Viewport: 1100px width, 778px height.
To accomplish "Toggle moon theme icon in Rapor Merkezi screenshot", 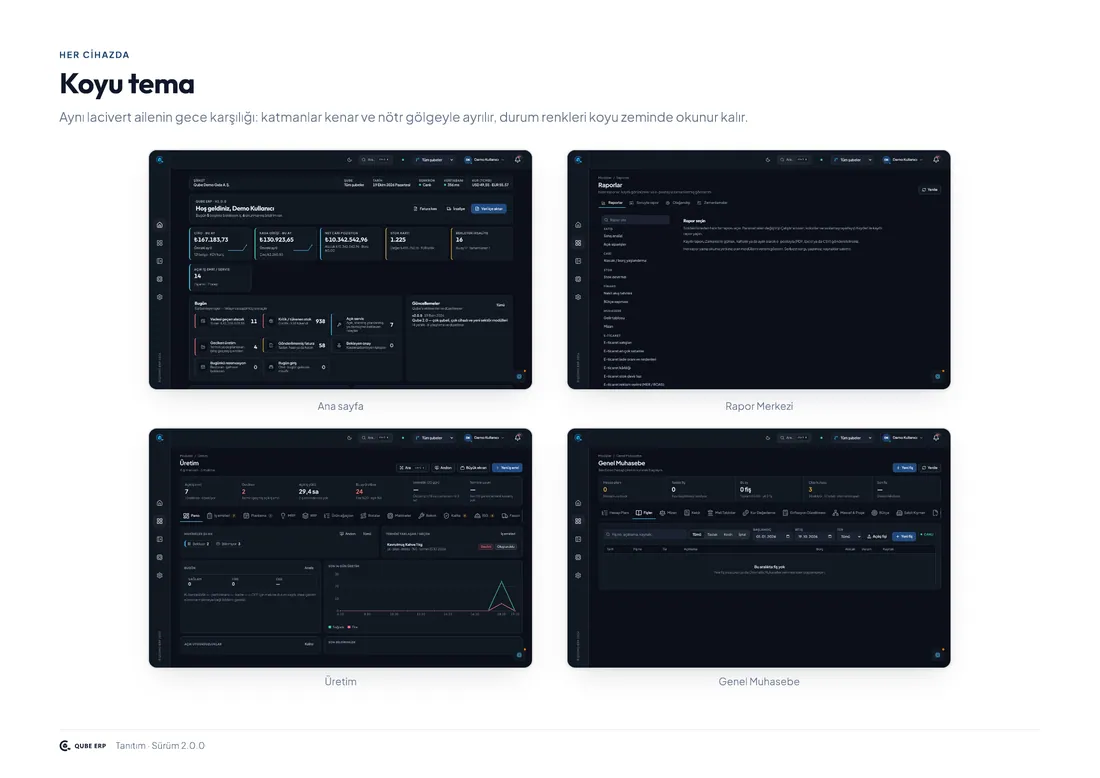I will (768, 160).
